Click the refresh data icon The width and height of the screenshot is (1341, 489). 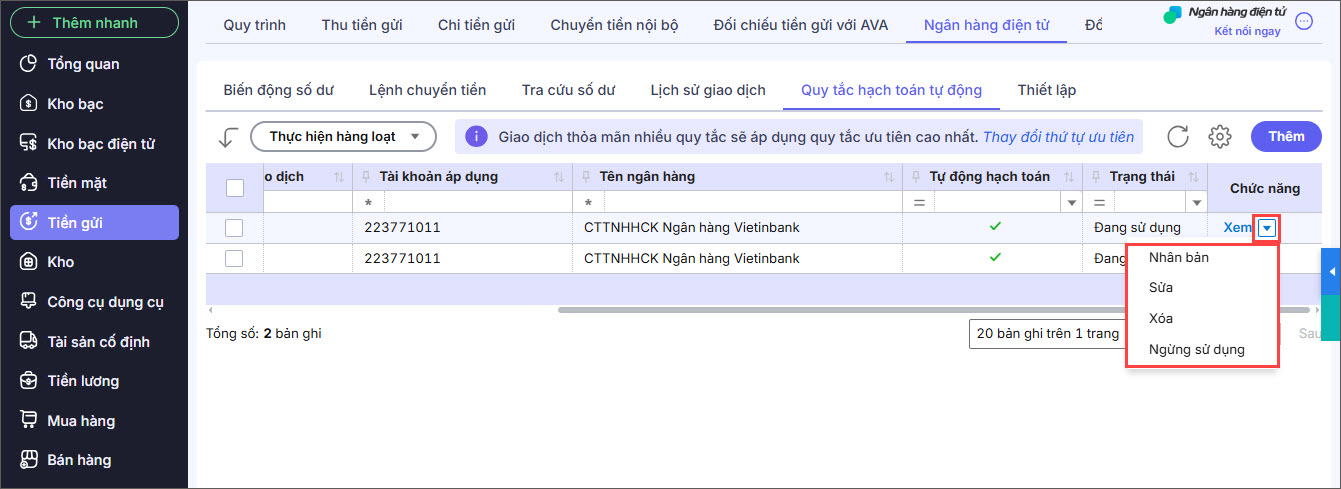coord(1178,136)
